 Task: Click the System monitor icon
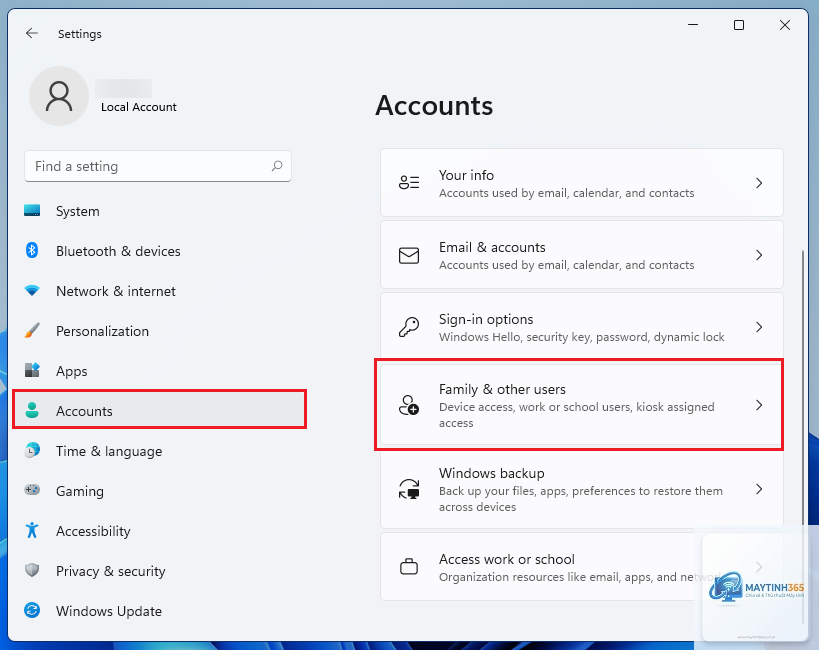32,211
